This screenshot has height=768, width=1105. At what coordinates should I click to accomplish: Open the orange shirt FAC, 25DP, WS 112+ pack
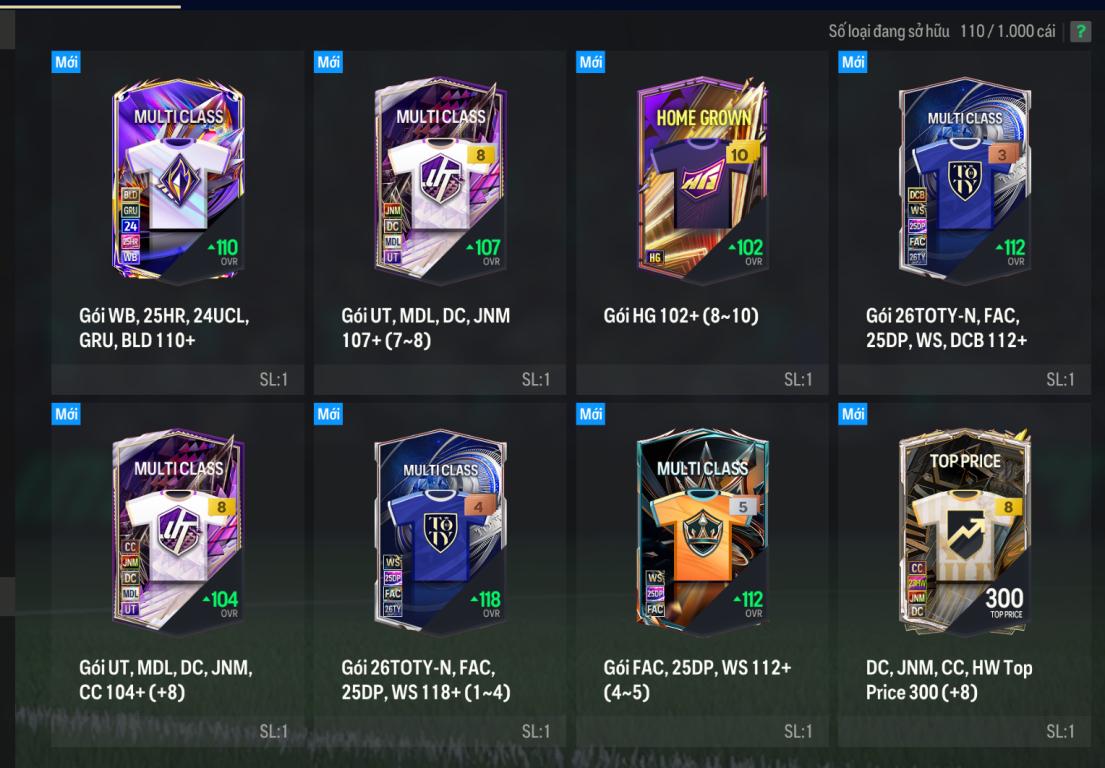(702, 574)
